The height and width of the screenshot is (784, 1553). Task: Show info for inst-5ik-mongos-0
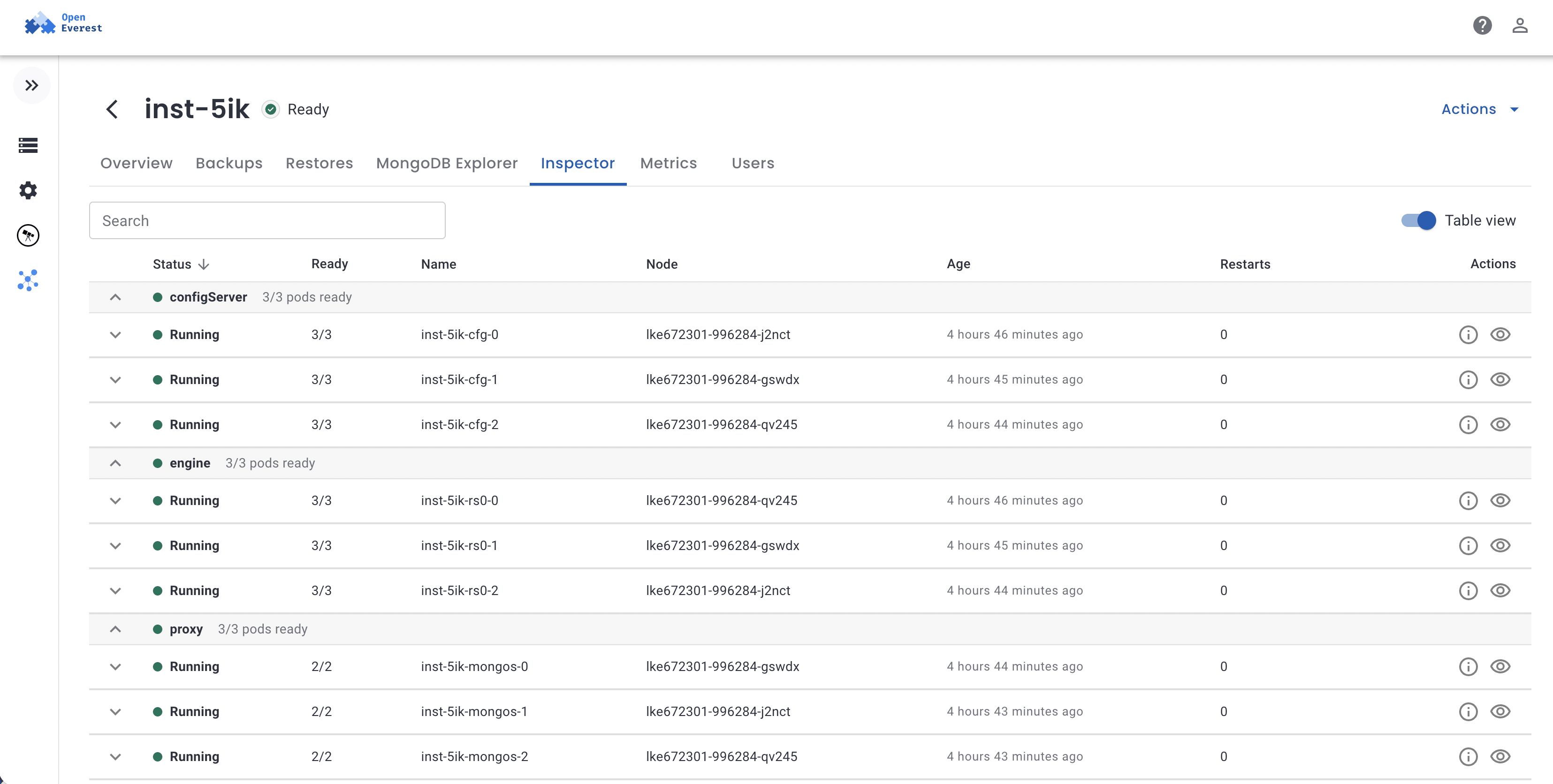1468,666
